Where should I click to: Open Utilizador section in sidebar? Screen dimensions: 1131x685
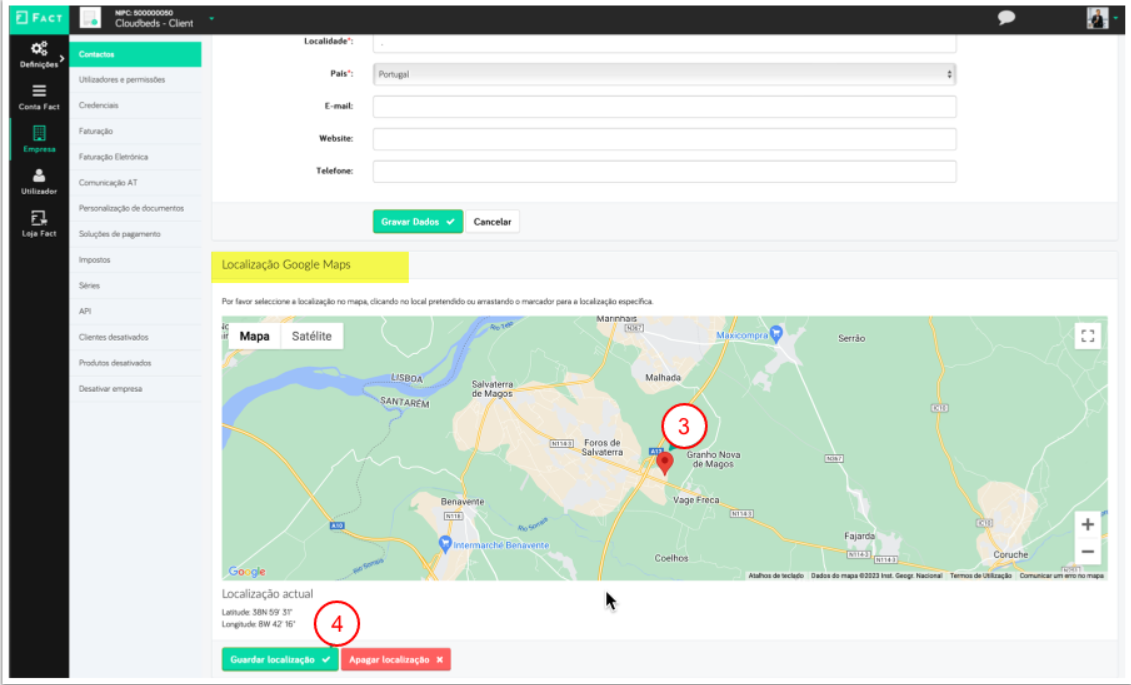(39, 181)
